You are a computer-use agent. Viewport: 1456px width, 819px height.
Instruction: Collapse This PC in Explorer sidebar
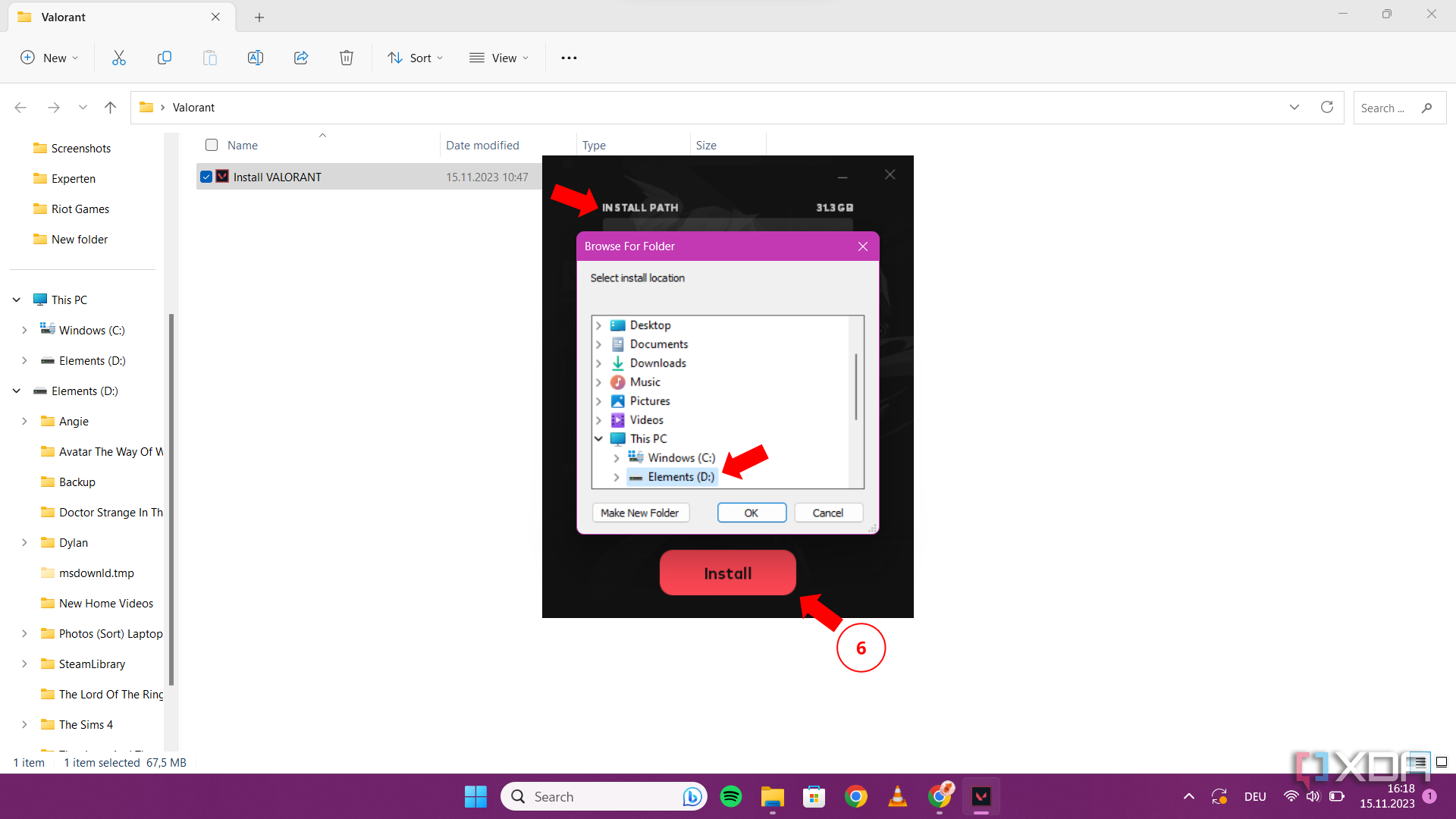[x=17, y=300]
